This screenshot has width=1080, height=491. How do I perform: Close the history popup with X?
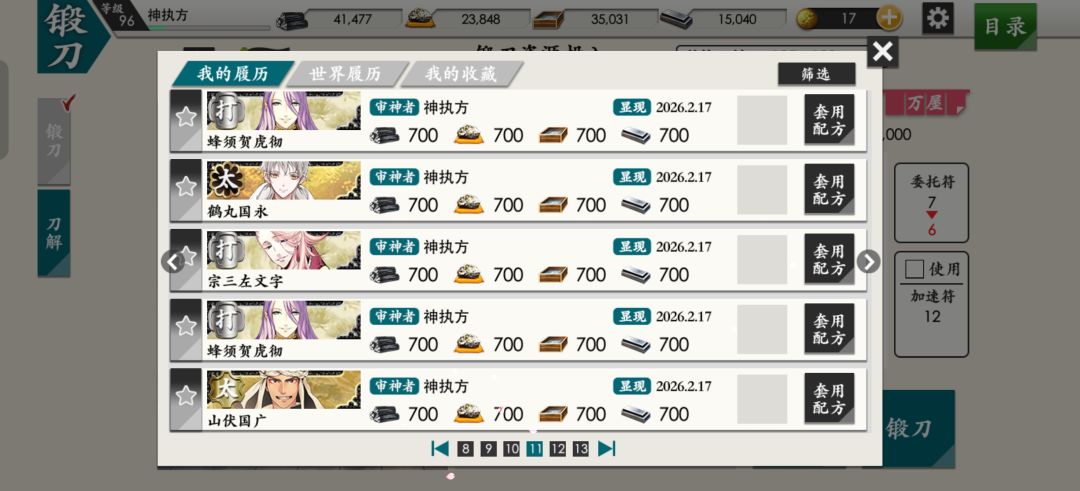(882, 52)
